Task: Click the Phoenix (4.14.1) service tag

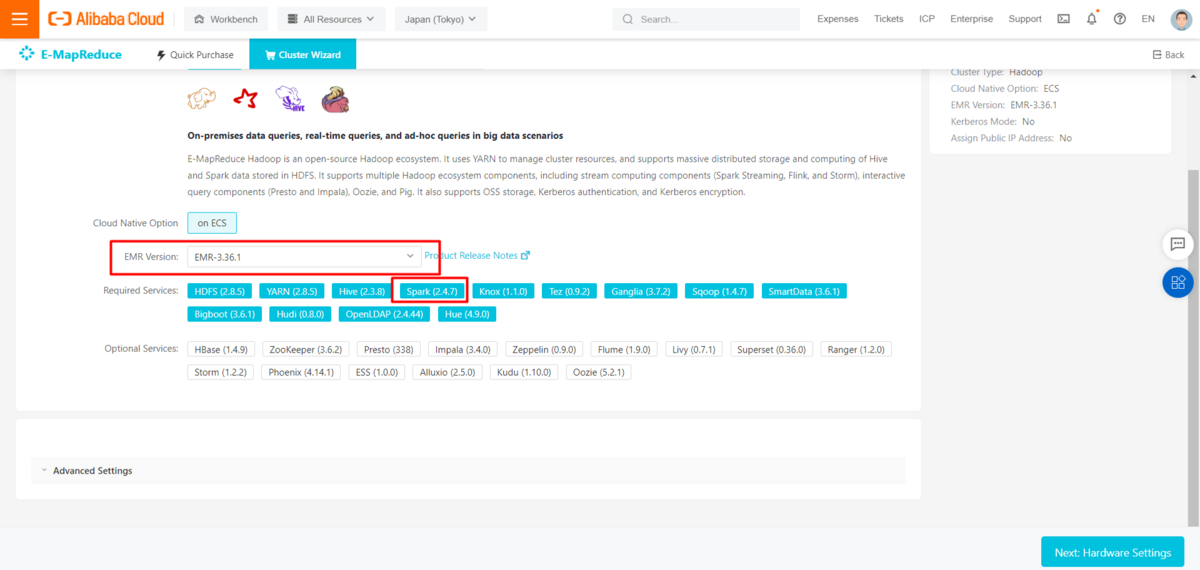Action: 300,372
